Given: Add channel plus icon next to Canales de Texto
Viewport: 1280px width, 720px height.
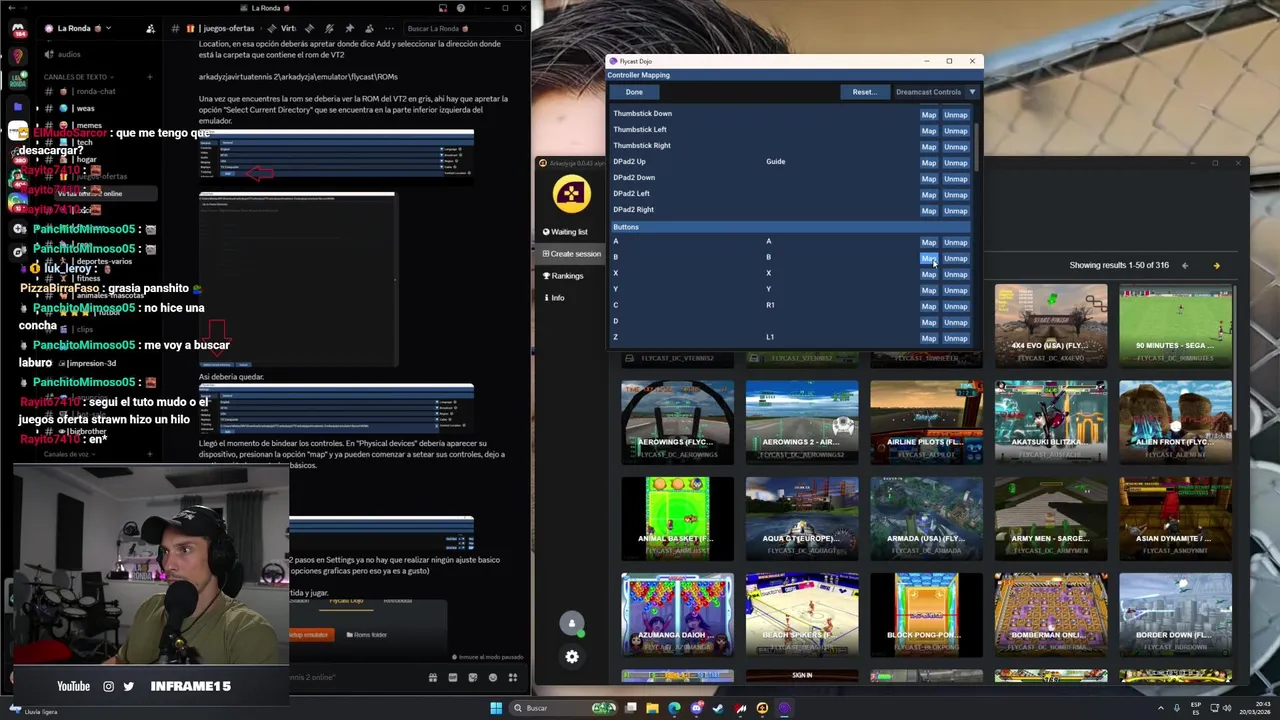Looking at the screenshot, I should (149, 77).
